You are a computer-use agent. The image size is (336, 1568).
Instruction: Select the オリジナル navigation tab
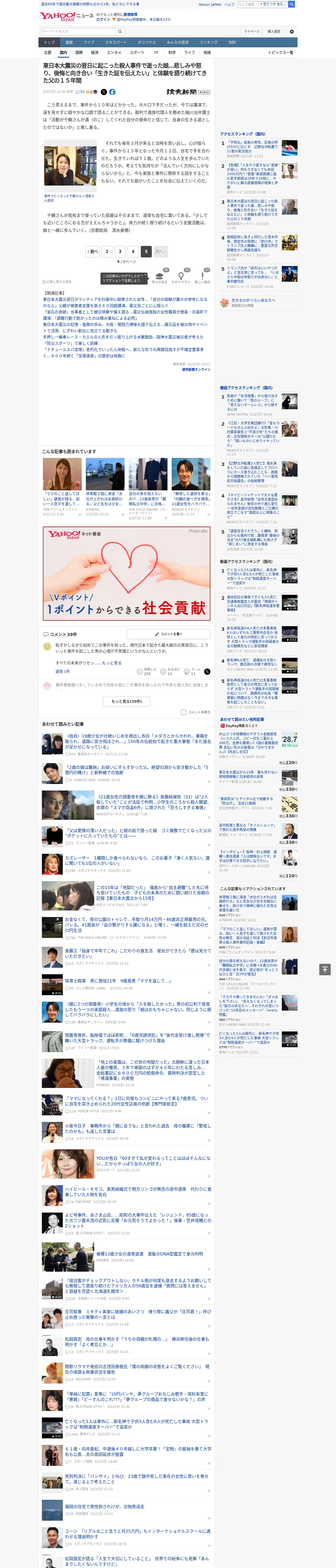click(x=147, y=43)
